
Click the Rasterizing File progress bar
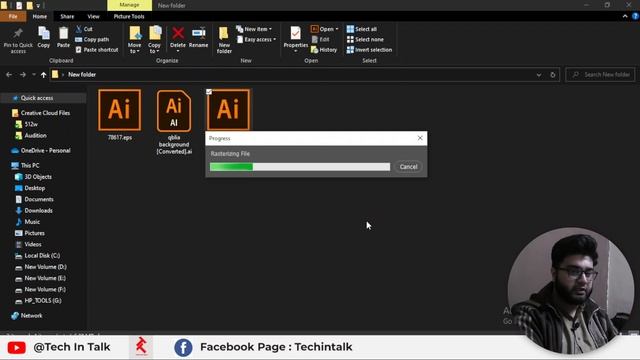(x=300, y=167)
